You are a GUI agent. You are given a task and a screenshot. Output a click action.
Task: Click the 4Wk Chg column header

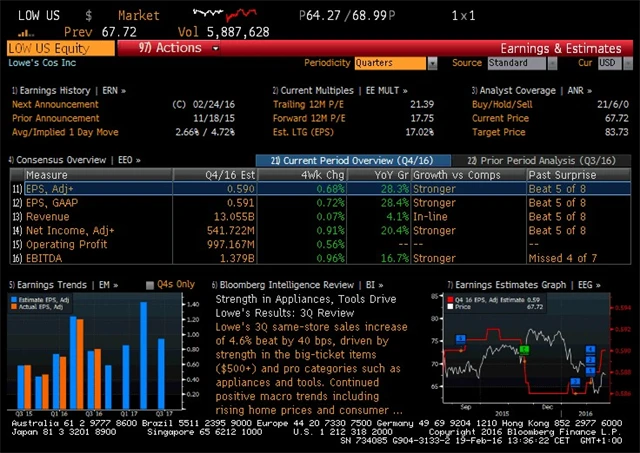tap(302, 175)
